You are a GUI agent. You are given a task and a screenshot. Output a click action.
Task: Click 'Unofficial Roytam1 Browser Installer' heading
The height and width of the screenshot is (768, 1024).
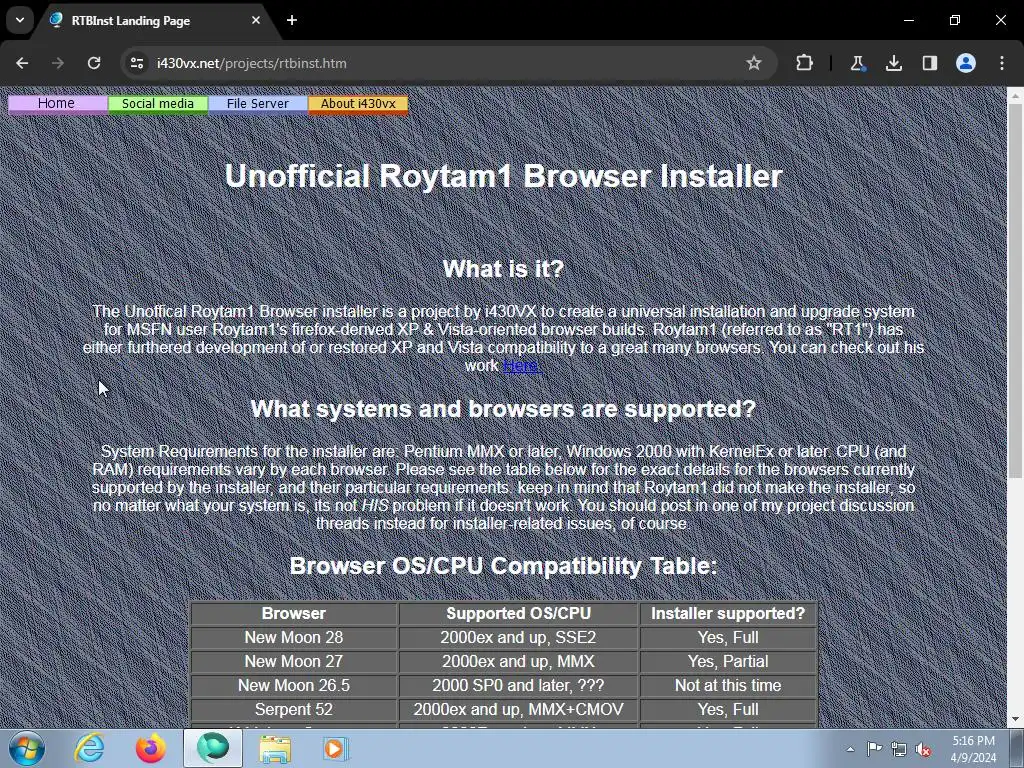point(504,176)
